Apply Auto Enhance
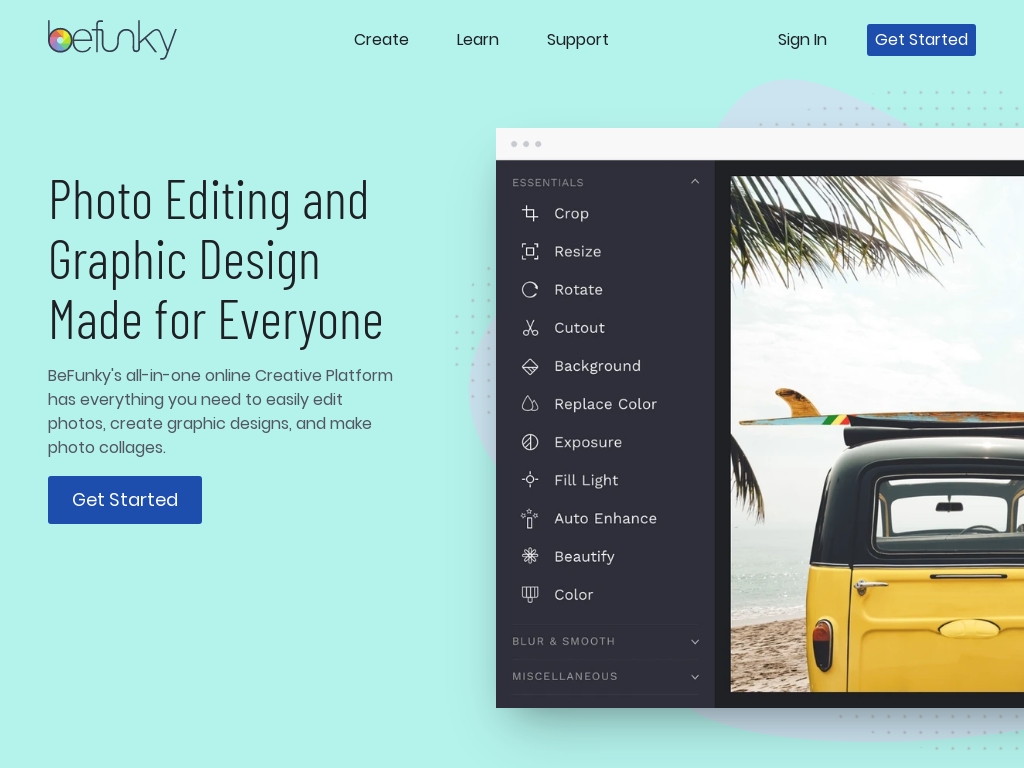 pos(605,518)
